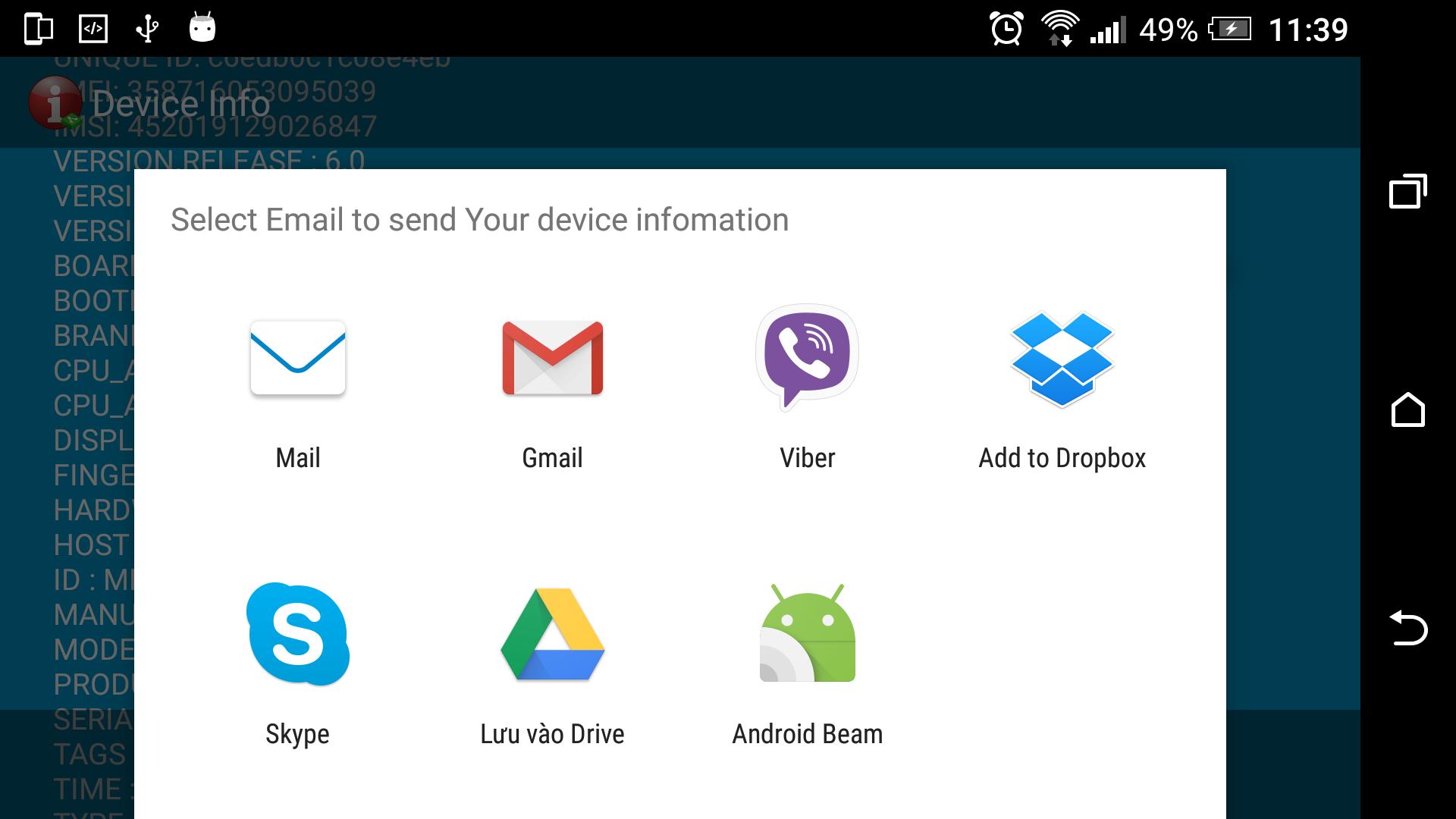Click the 'Skype' label text
The width and height of the screenshot is (1456, 819).
[x=297, y=734]
